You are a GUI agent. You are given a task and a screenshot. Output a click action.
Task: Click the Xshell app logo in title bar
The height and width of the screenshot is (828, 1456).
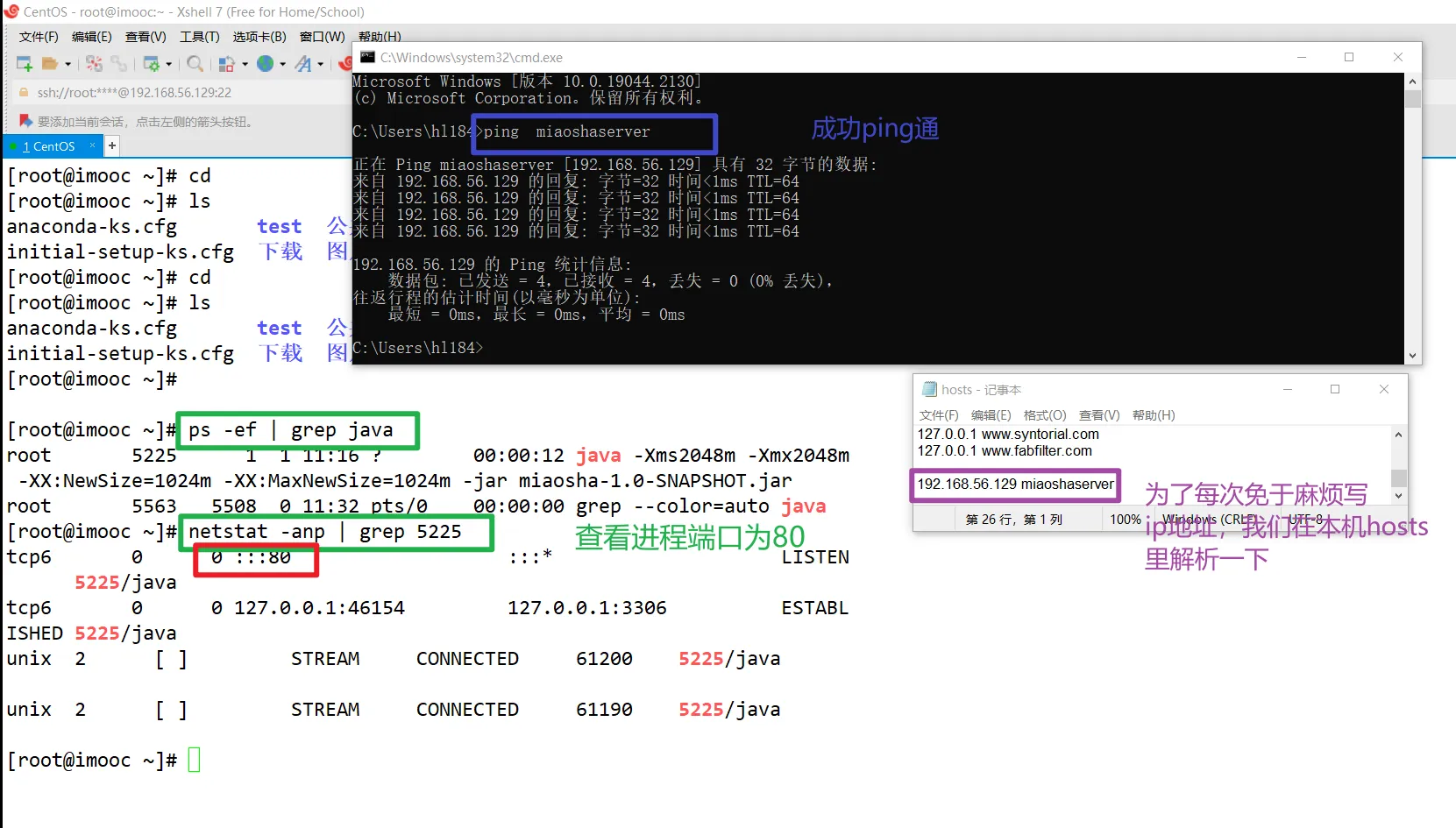(11, 11)
